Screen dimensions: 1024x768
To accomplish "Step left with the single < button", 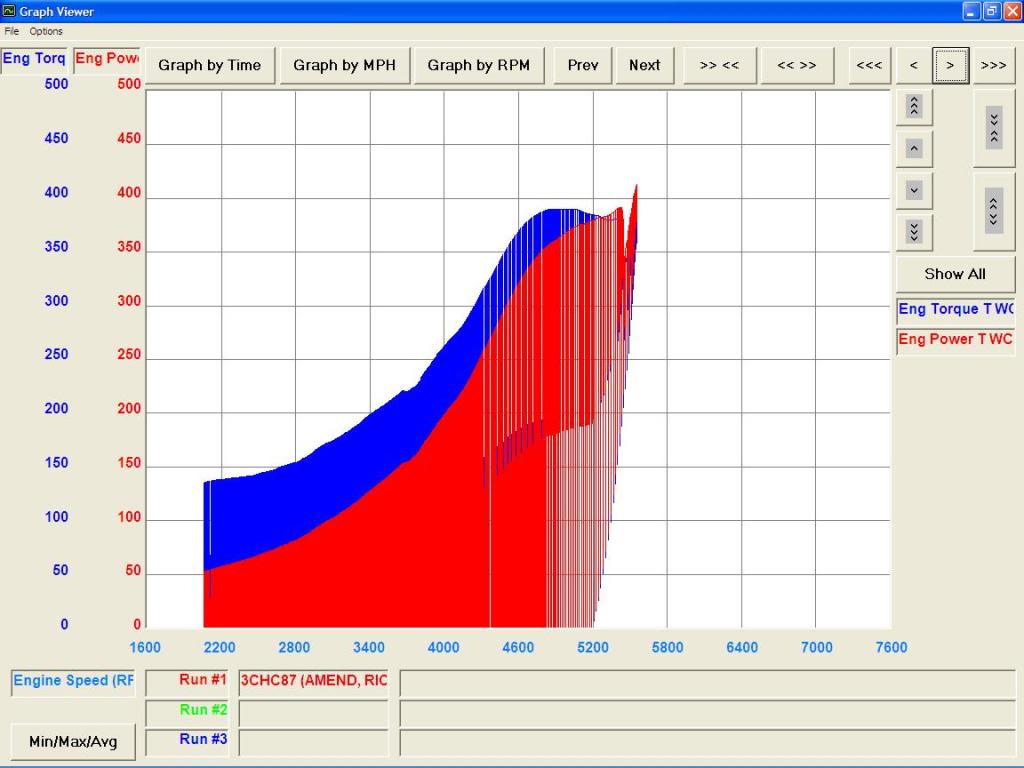I will point(913,65).
